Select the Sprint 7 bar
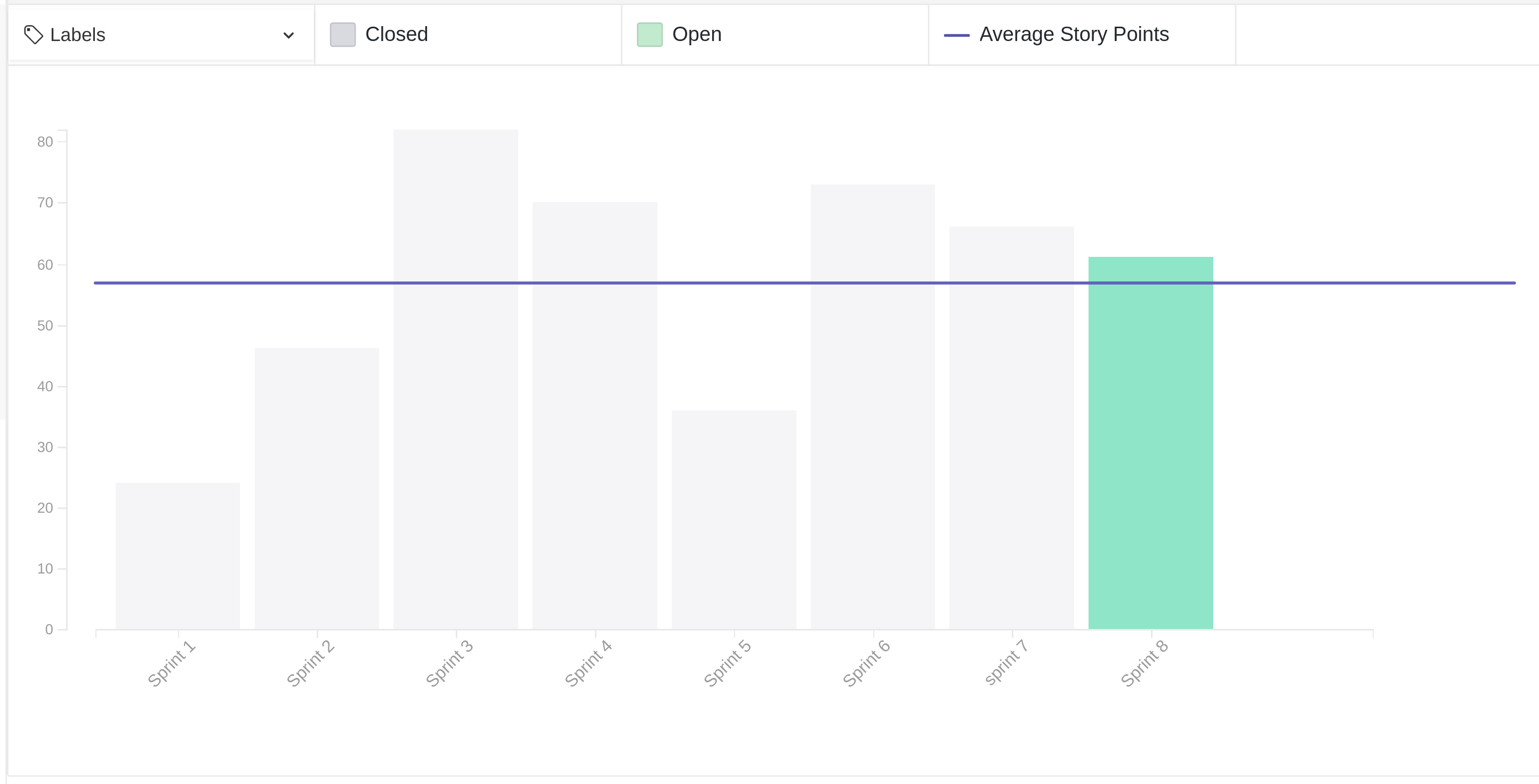Screen dimensions: 1539x784 [1012, 427]
